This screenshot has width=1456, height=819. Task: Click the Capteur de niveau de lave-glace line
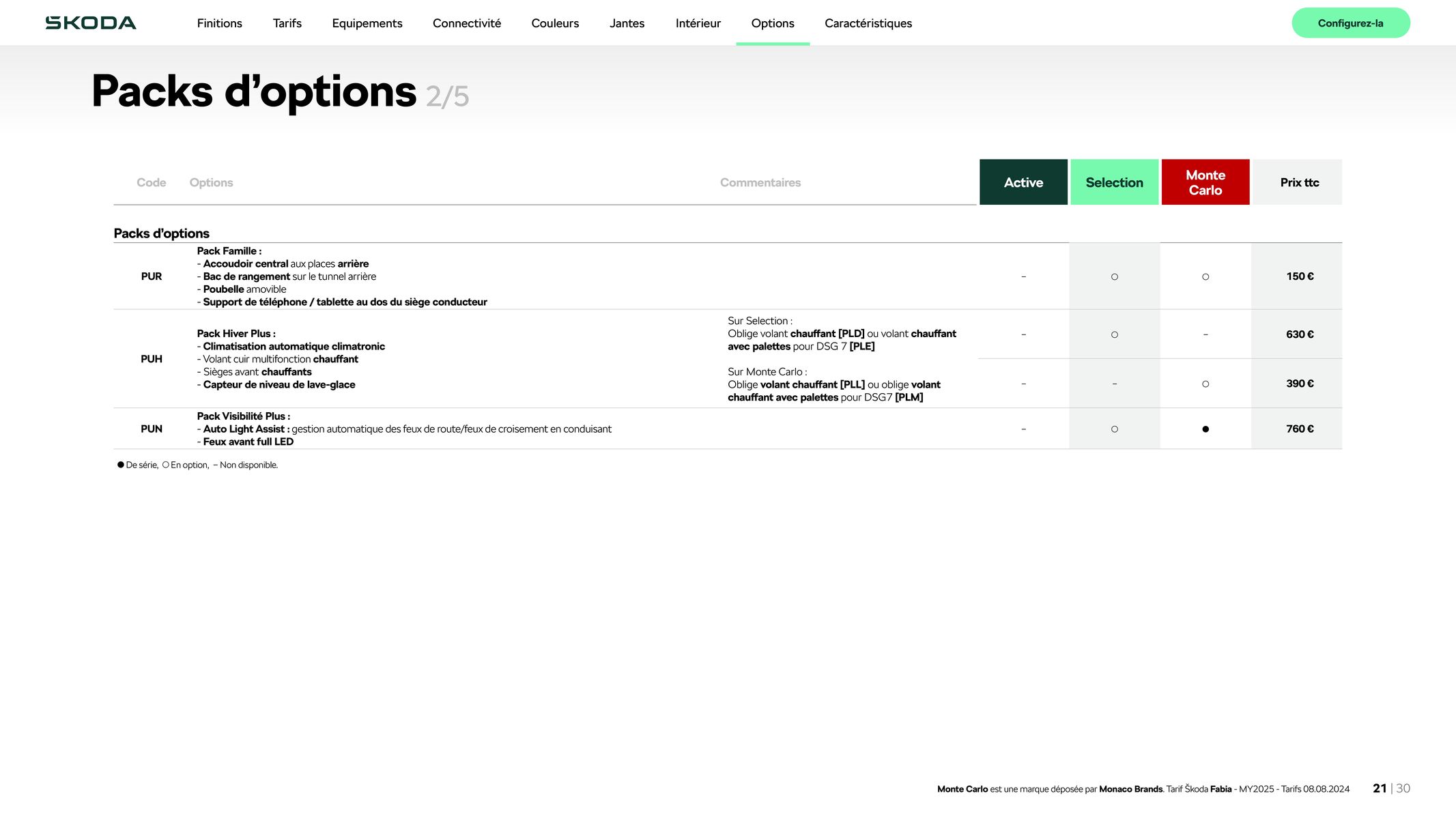276,385
